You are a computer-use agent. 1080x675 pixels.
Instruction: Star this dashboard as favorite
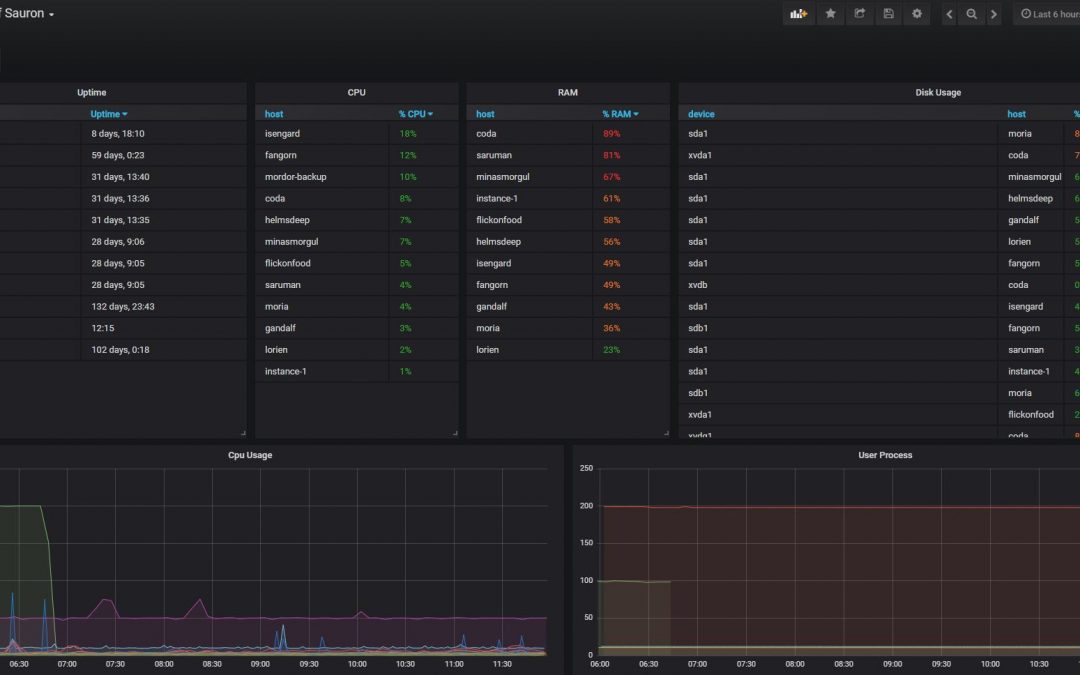(x=831, y=14)
